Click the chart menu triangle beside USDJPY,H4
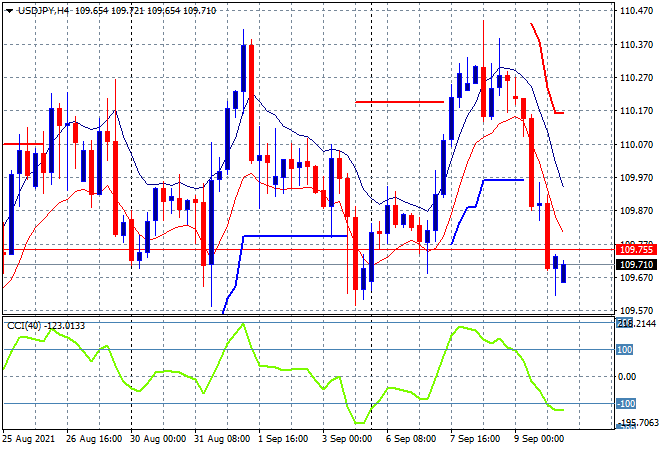This screenshot has height=450, width=660. coord(9,11)
